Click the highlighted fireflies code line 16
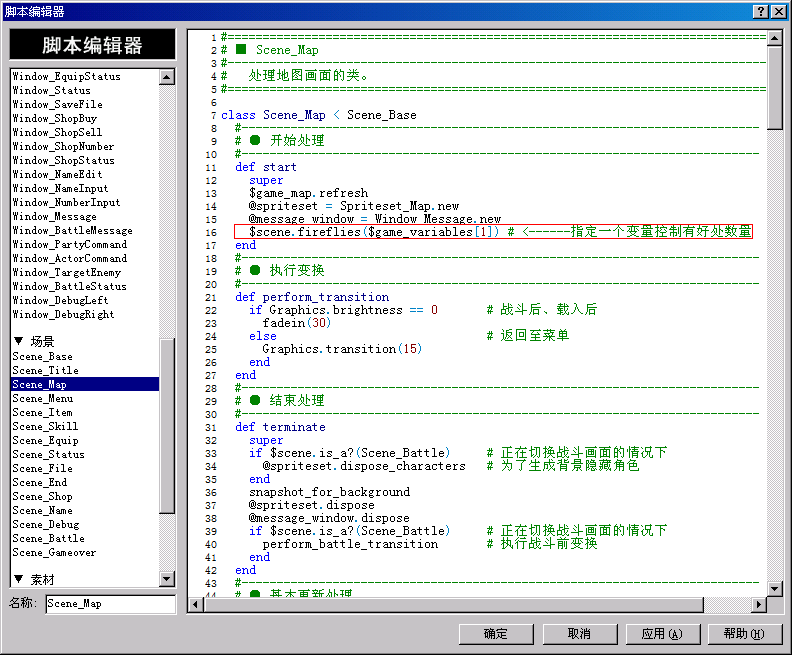This screenshot has height=655, width=792. click(493, 232)
